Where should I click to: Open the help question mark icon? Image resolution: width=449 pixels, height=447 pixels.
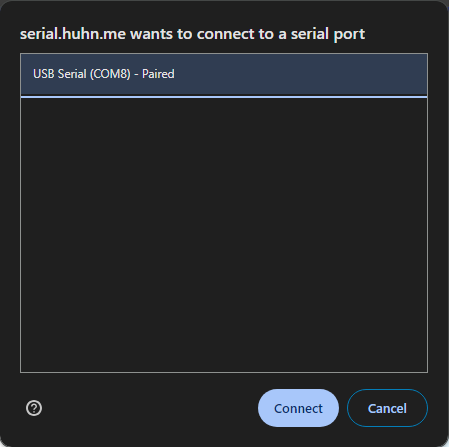pyautogui.click(x=34, y=408)
